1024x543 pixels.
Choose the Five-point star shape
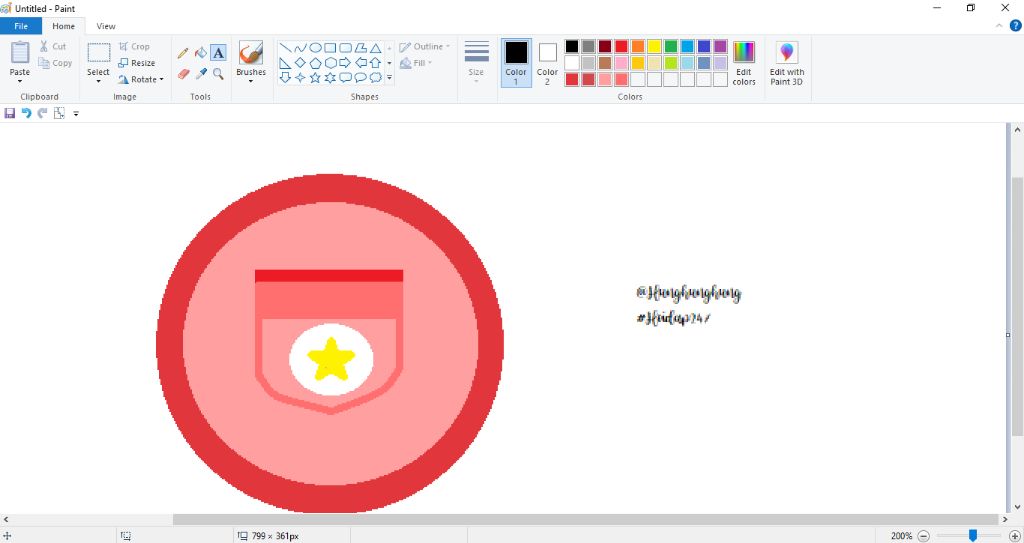(x=315, y=78)
